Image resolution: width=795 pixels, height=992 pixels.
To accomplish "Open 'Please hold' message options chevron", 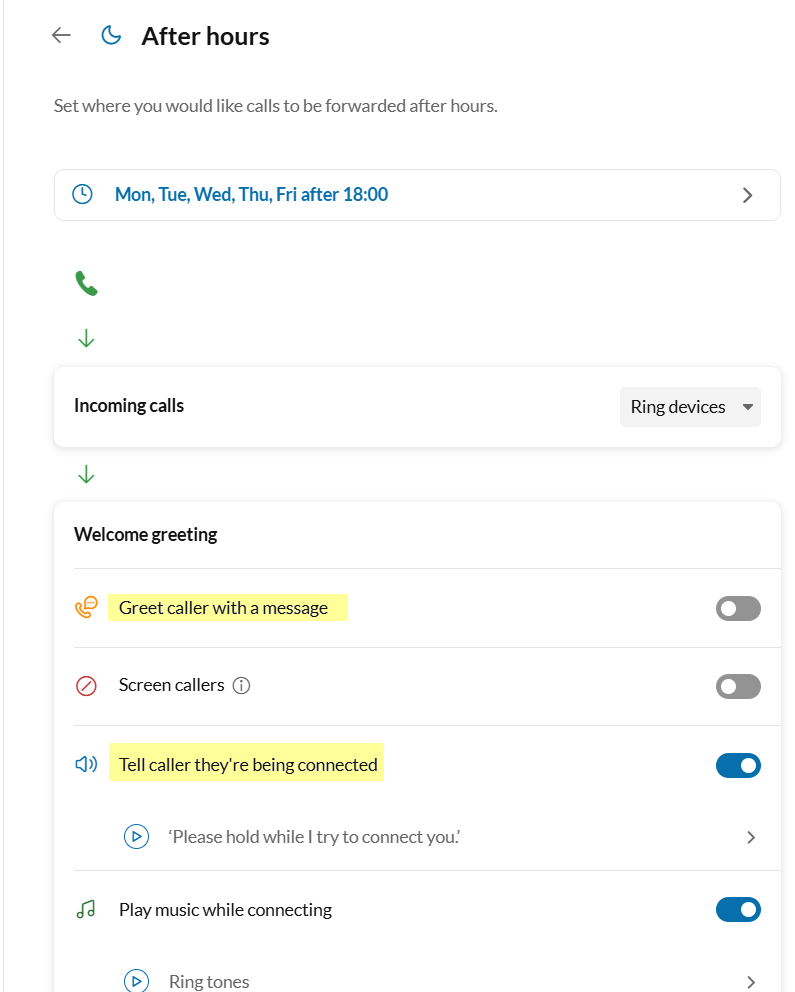I will [x=751, y=838].
